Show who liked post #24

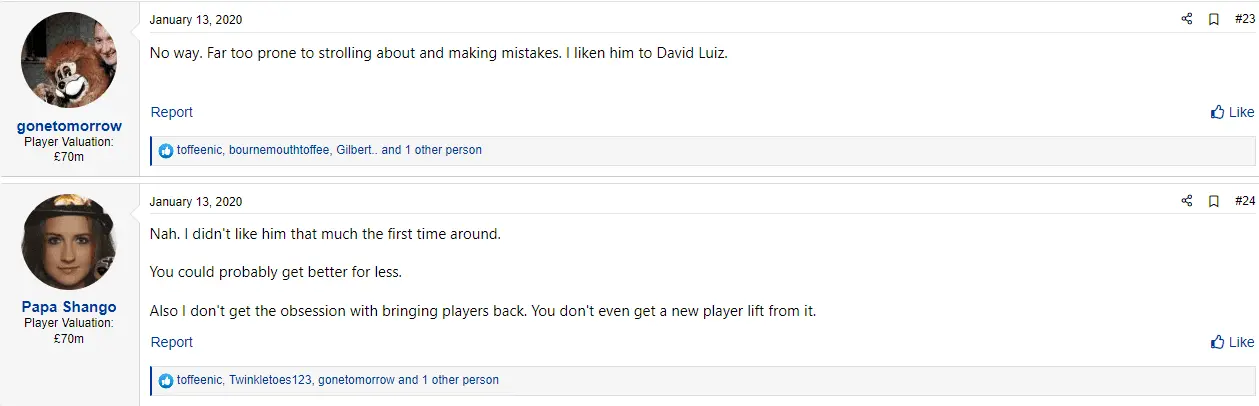point(337,380)
